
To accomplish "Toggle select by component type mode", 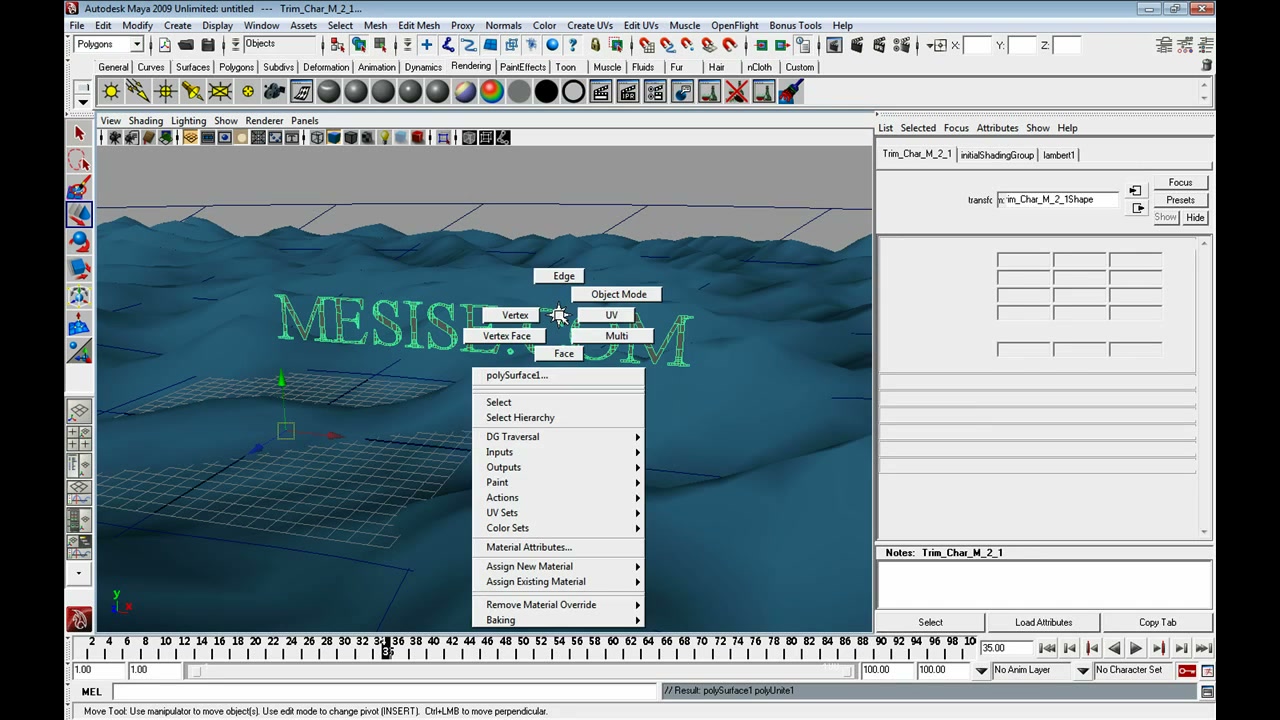I will (379, 45).
